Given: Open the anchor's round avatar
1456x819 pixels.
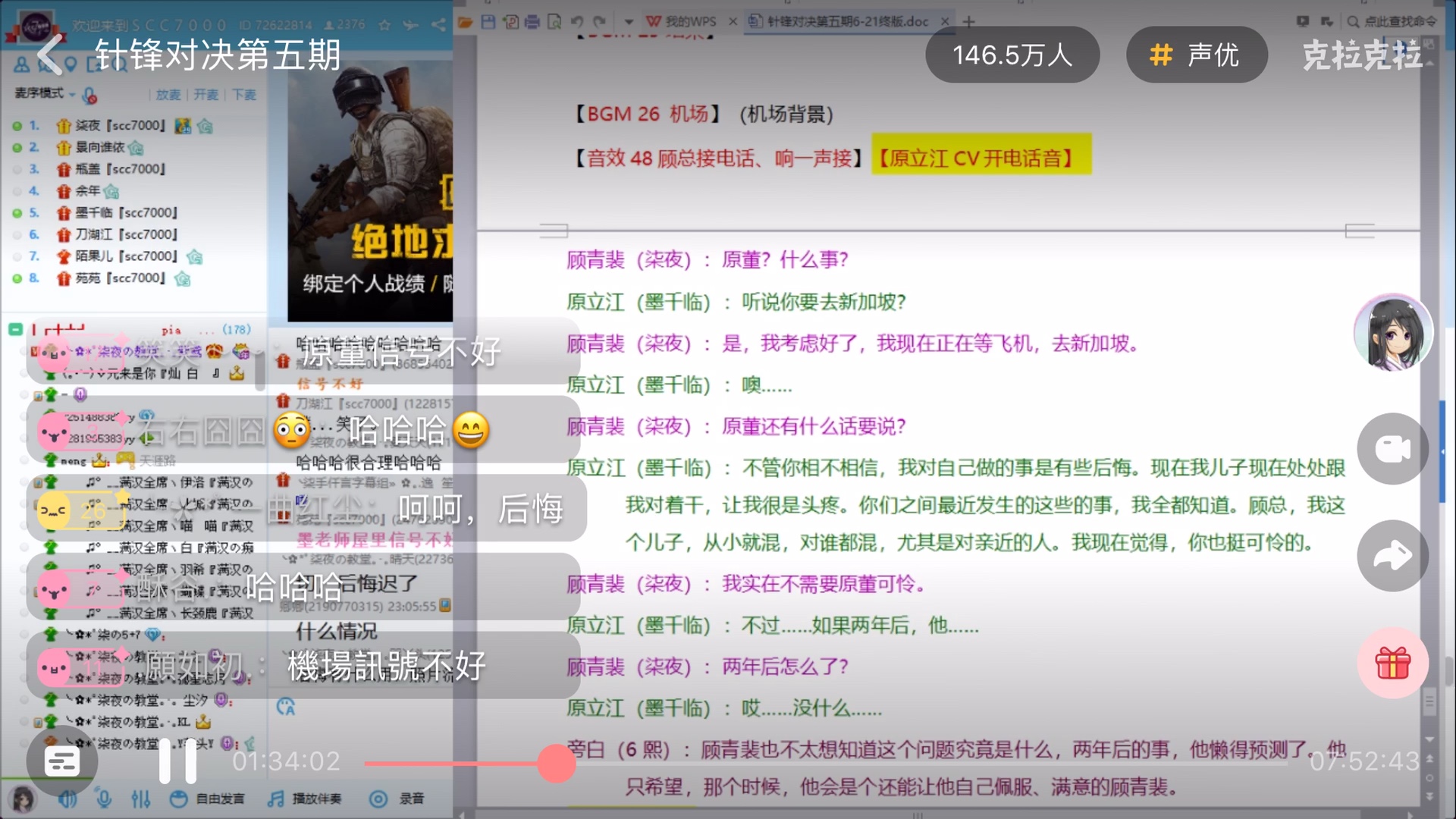Looking at the screenshot, I should click(1393, 333).
